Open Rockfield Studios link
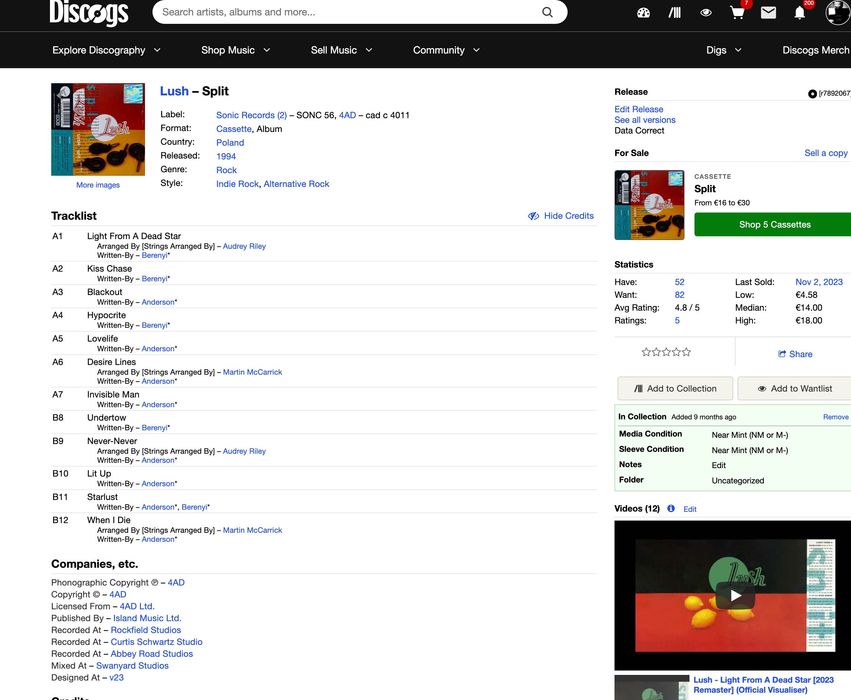 coord(146,630)
